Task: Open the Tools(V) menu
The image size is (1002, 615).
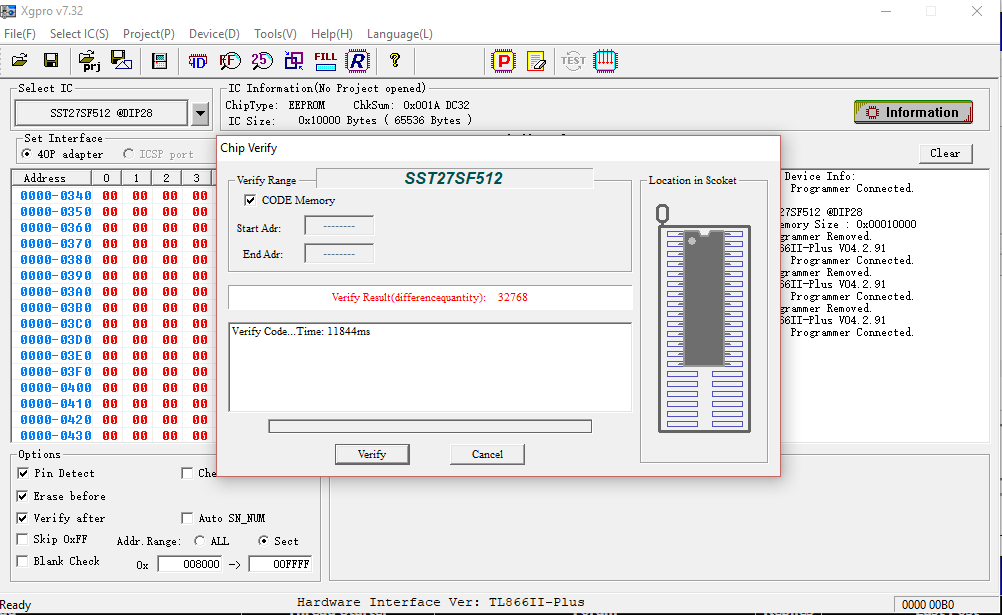Action: (275, 34)
